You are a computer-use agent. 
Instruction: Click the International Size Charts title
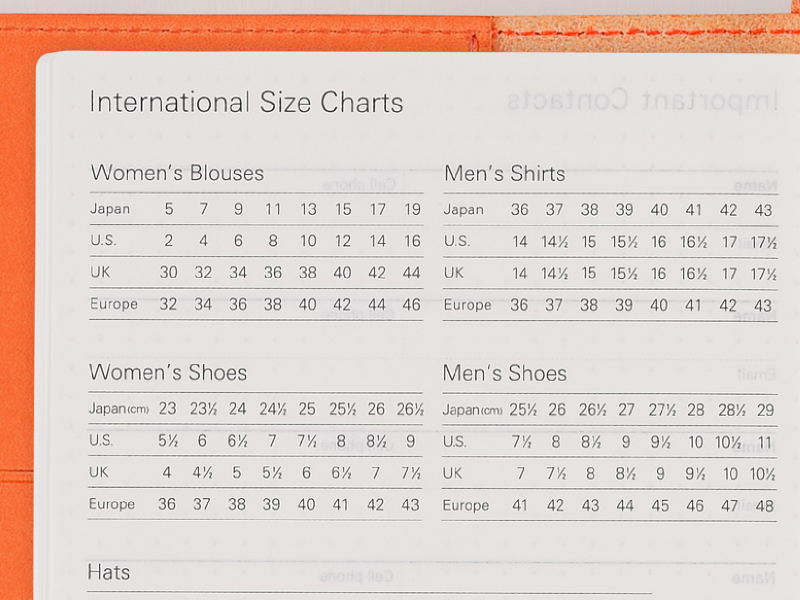tap(246, 103)
